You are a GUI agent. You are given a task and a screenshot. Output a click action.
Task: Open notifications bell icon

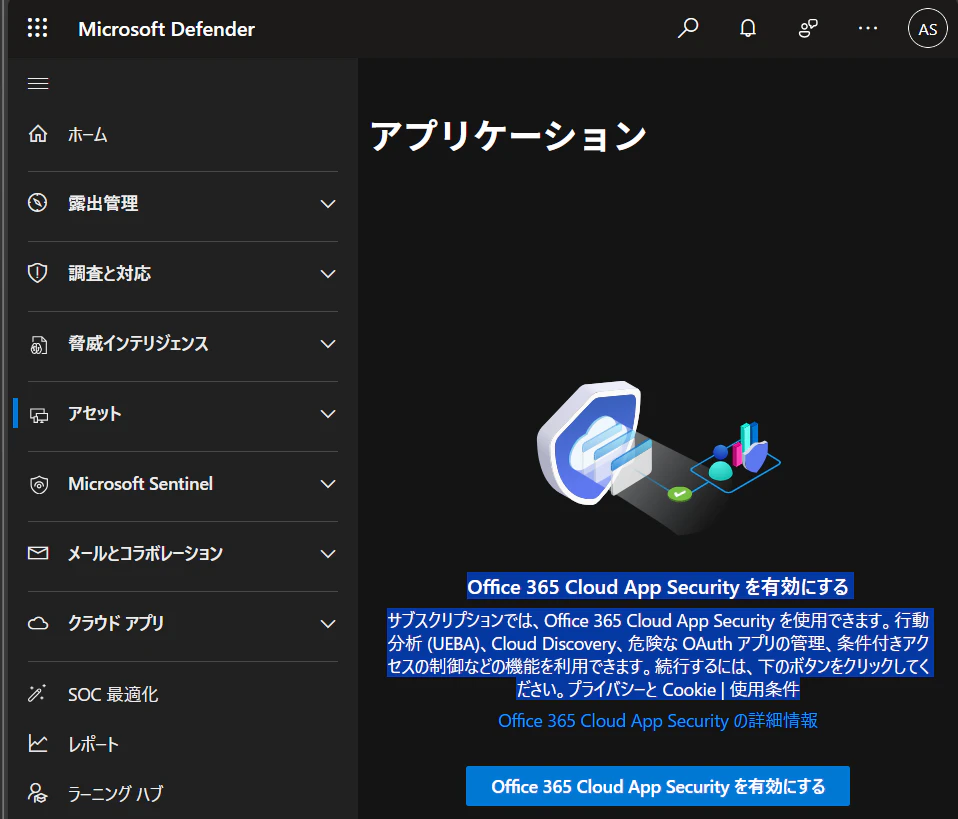point(748,28)
